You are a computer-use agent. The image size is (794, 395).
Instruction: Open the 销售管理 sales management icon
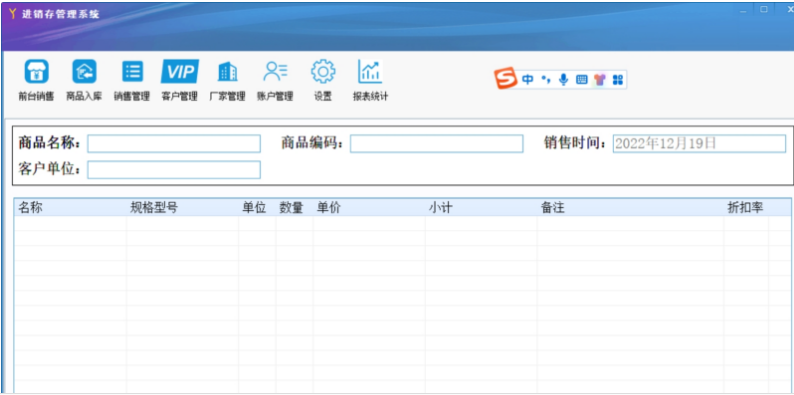132,72
